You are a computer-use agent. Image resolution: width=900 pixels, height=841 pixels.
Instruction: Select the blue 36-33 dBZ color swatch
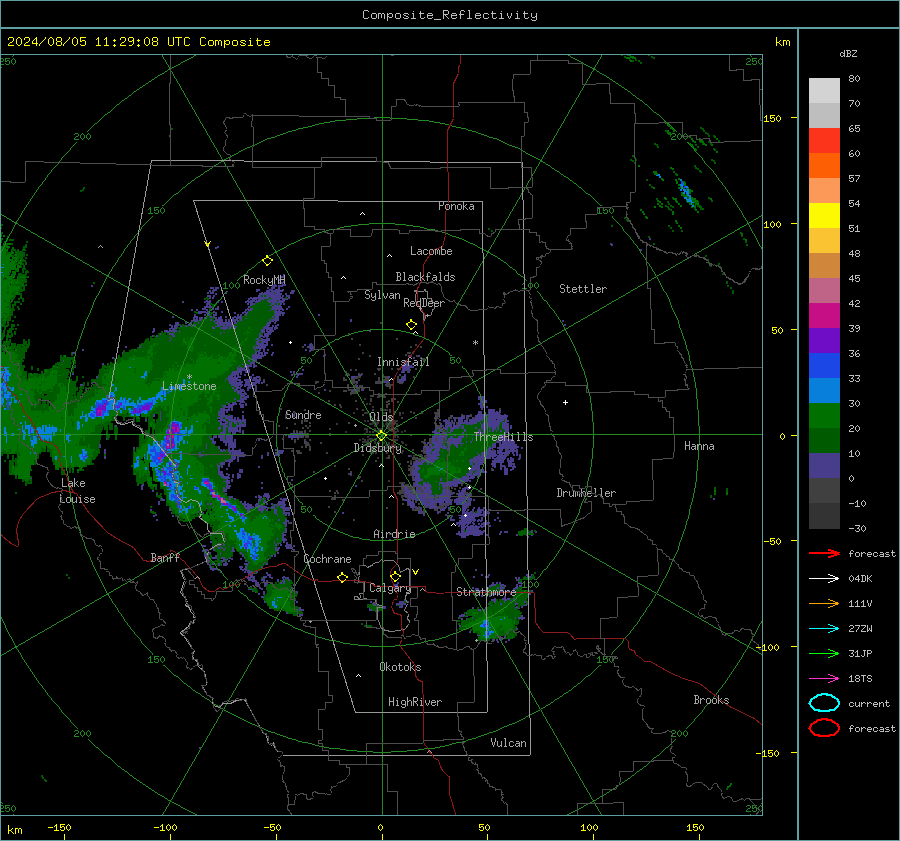[x=824, y=365]
